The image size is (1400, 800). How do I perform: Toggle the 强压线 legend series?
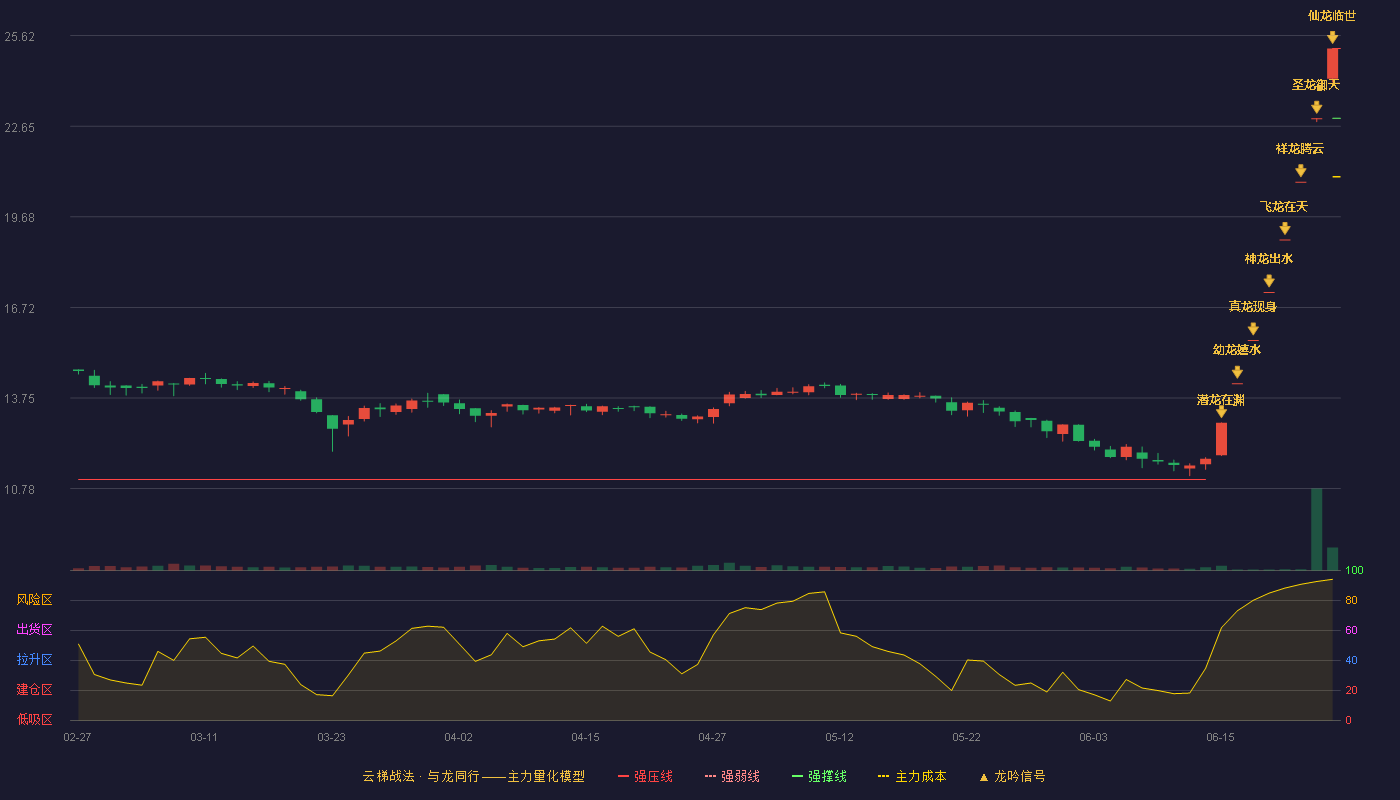pyautogui.click(x=645, y=776)
